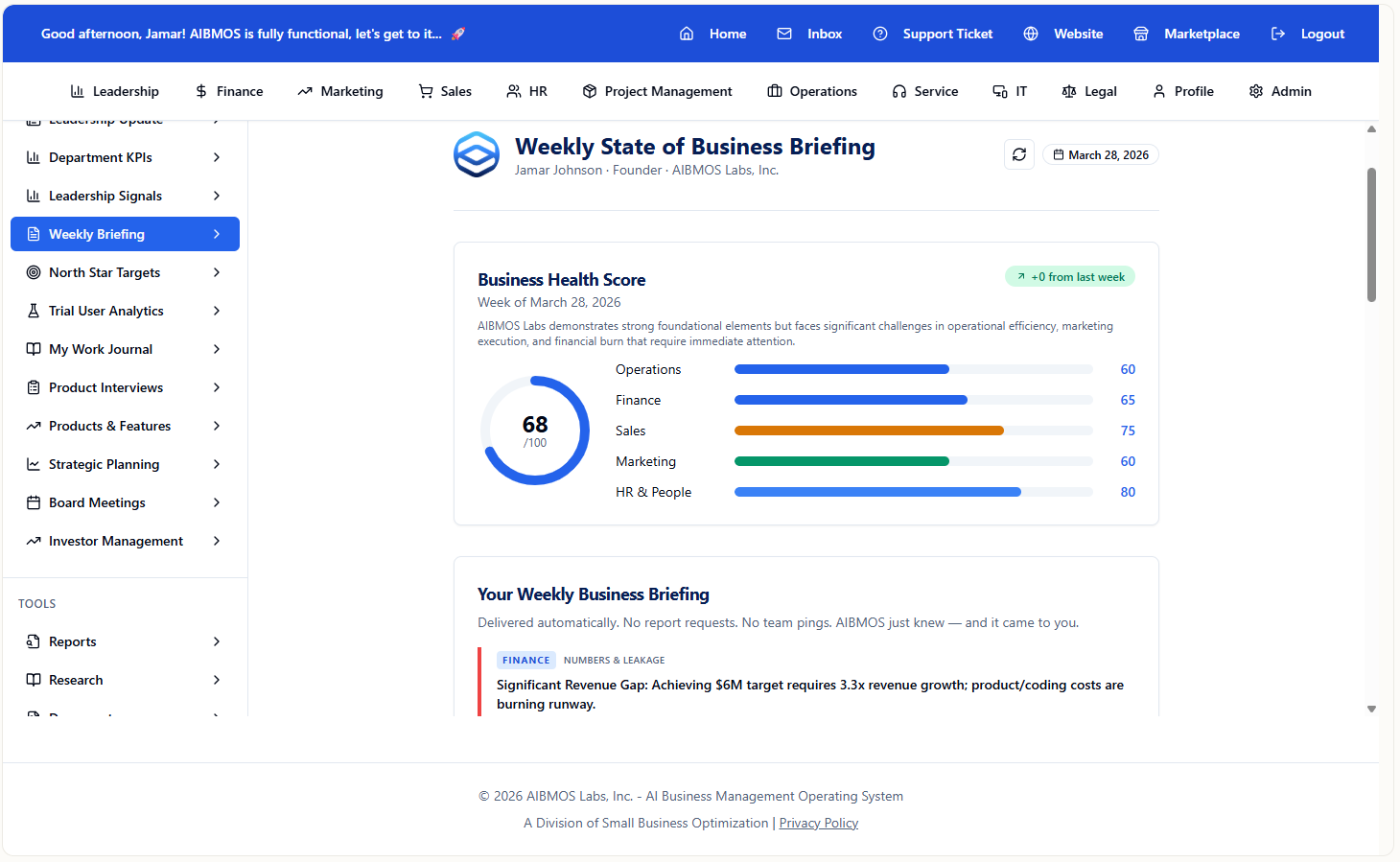This screenshot has width=1400, height=862.
Task: Click the Service headset icon
Action: [899, 91]
